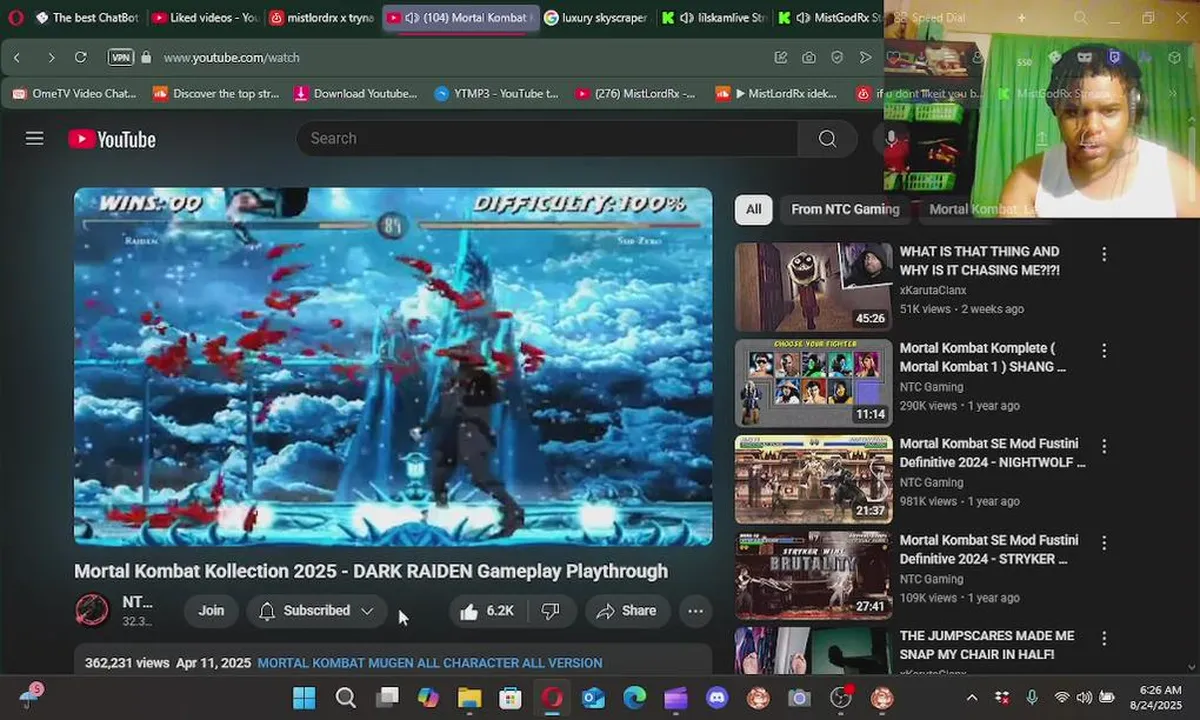Image resolution: width=1200 pixels, height=720 pixels.
Task: Open Outlook from the taskbar
Action: pyautogui.click(x=593, y=697)
